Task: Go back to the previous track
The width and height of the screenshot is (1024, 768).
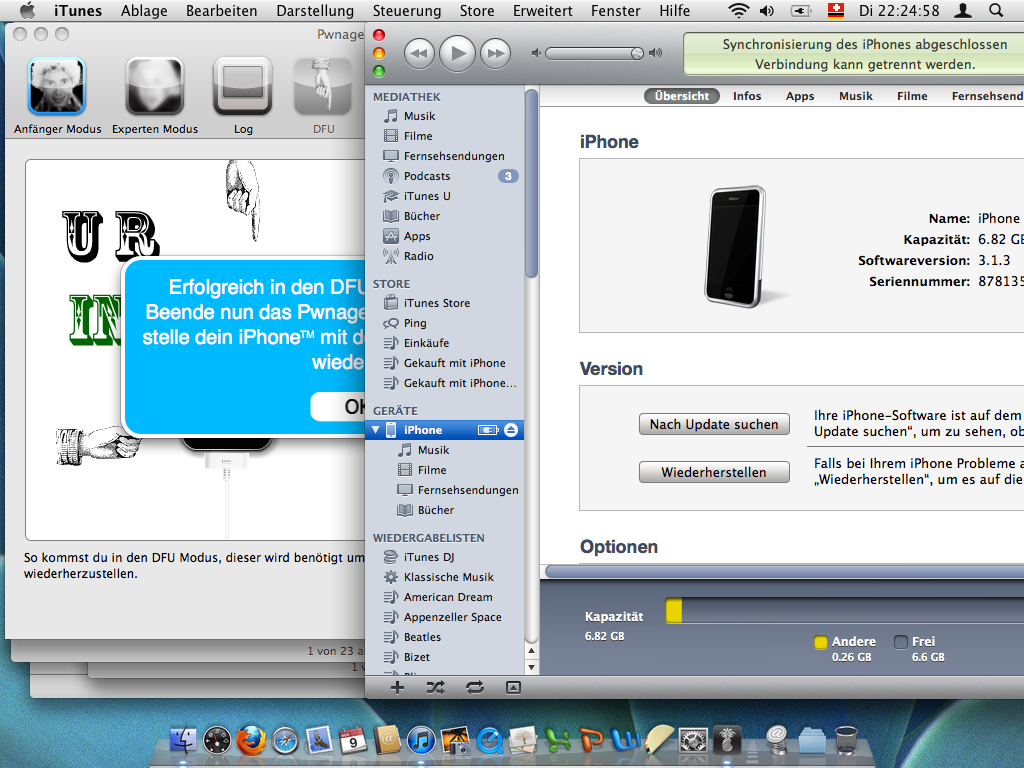Action: click(x=420, y=52)
